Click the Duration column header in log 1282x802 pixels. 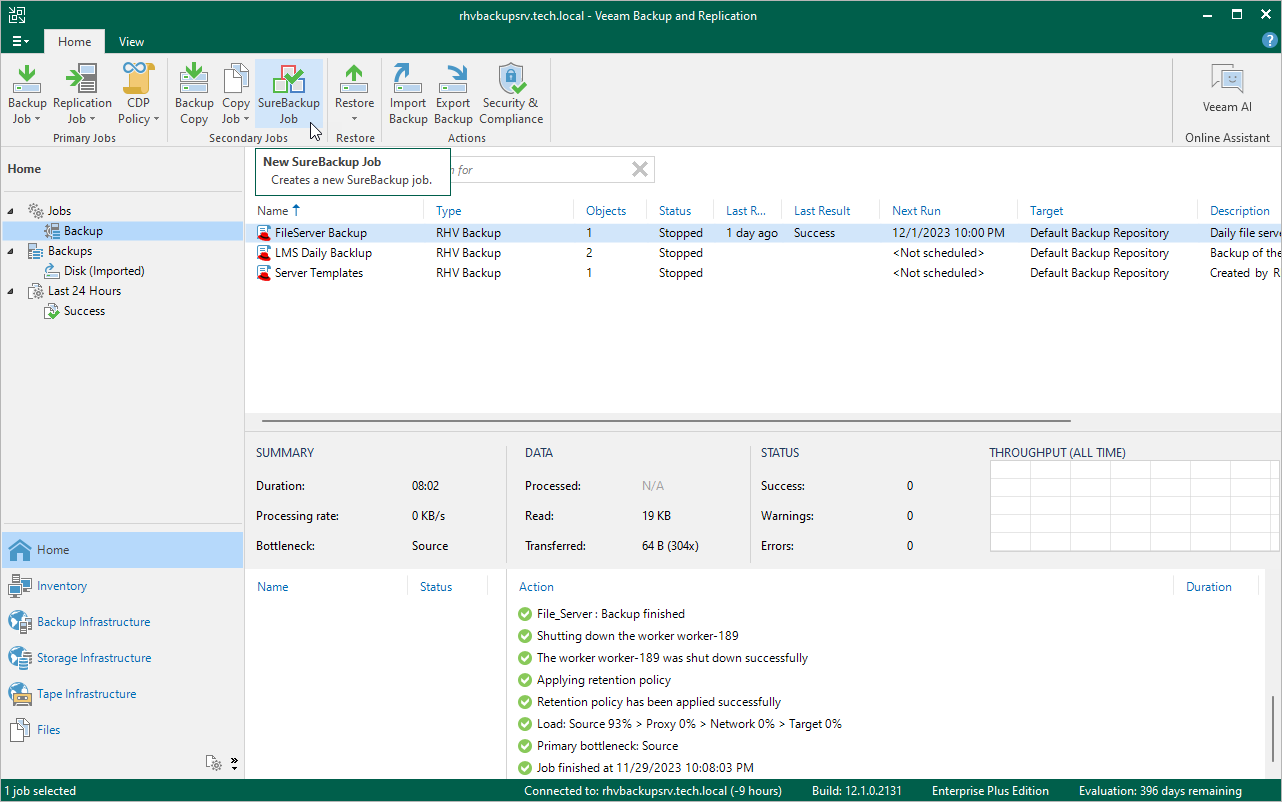(1209, 587)
